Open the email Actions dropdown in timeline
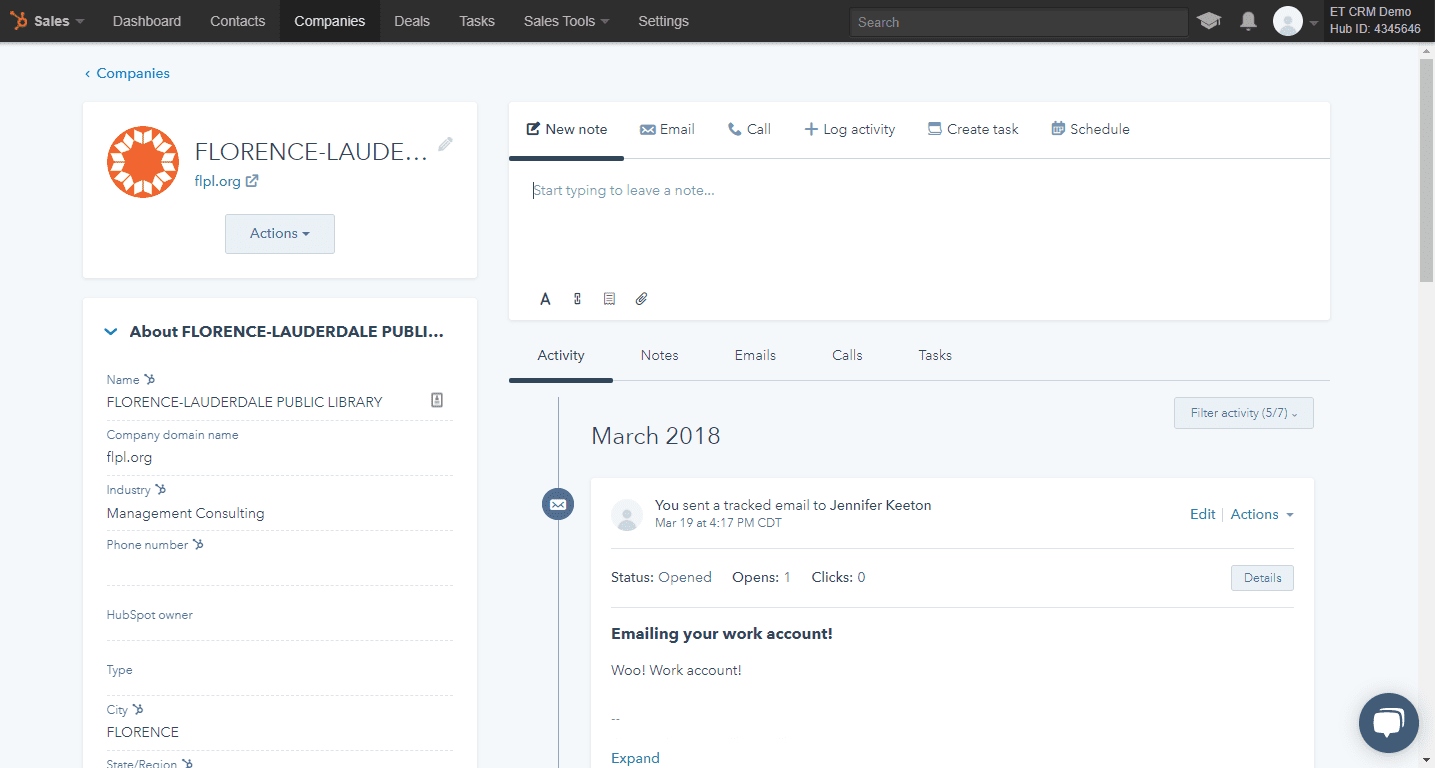 tap(1262, 514)
